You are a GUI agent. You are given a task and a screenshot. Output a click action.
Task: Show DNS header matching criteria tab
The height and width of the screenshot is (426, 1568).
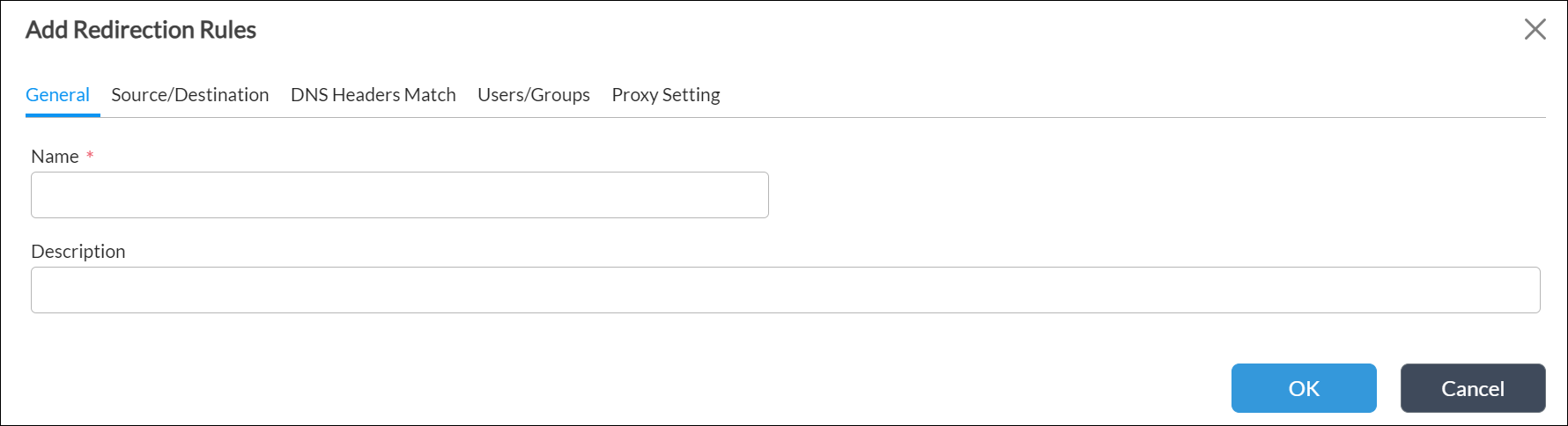coord(373,95)
